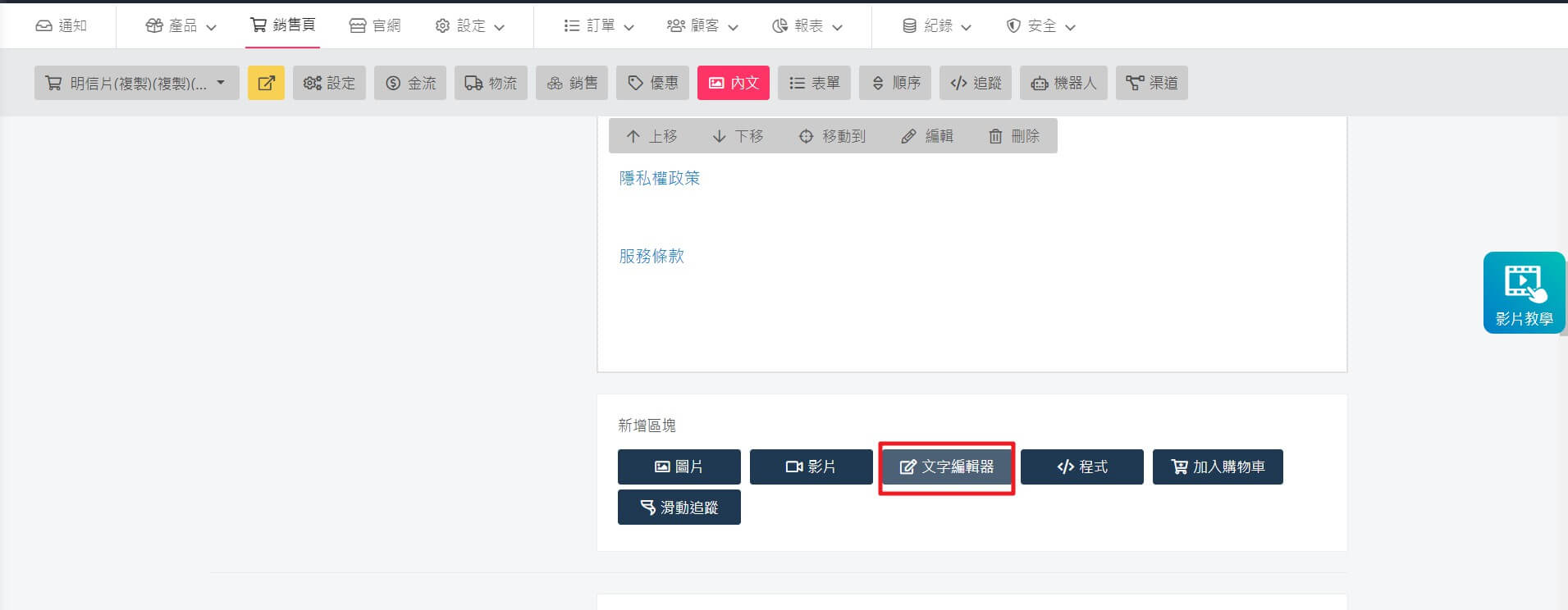This screenshot has height=610, width=1568.
Task: Open the 追蹤 tracking tab
Action: pyautogui.click(x=976, y=83)
